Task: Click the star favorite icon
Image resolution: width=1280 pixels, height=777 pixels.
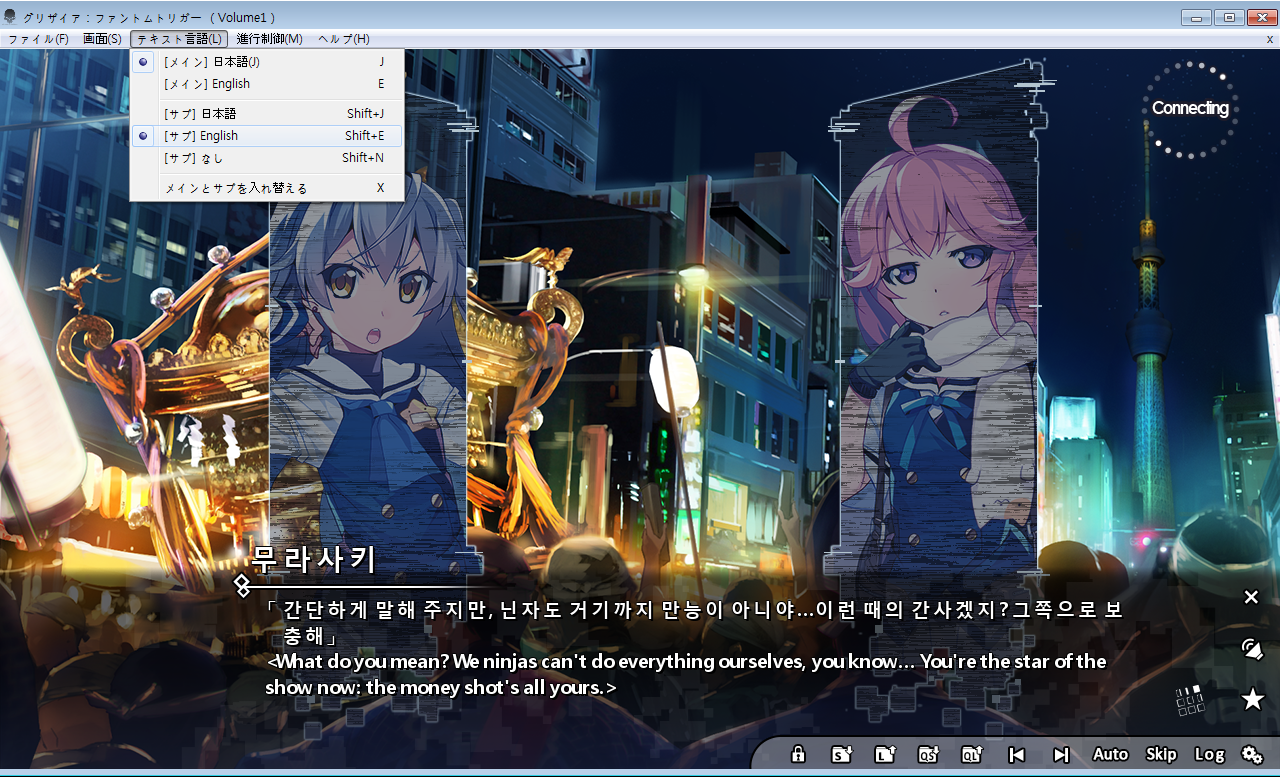Action: 1252,699
